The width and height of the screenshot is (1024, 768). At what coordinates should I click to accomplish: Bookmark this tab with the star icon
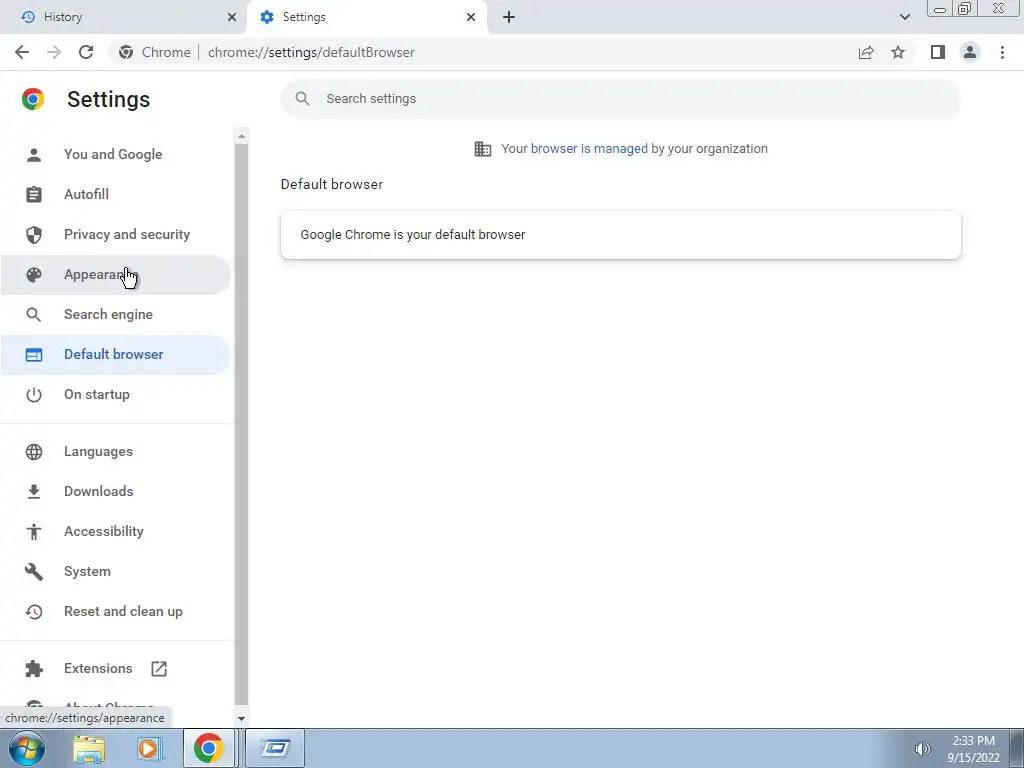point(898,52)
